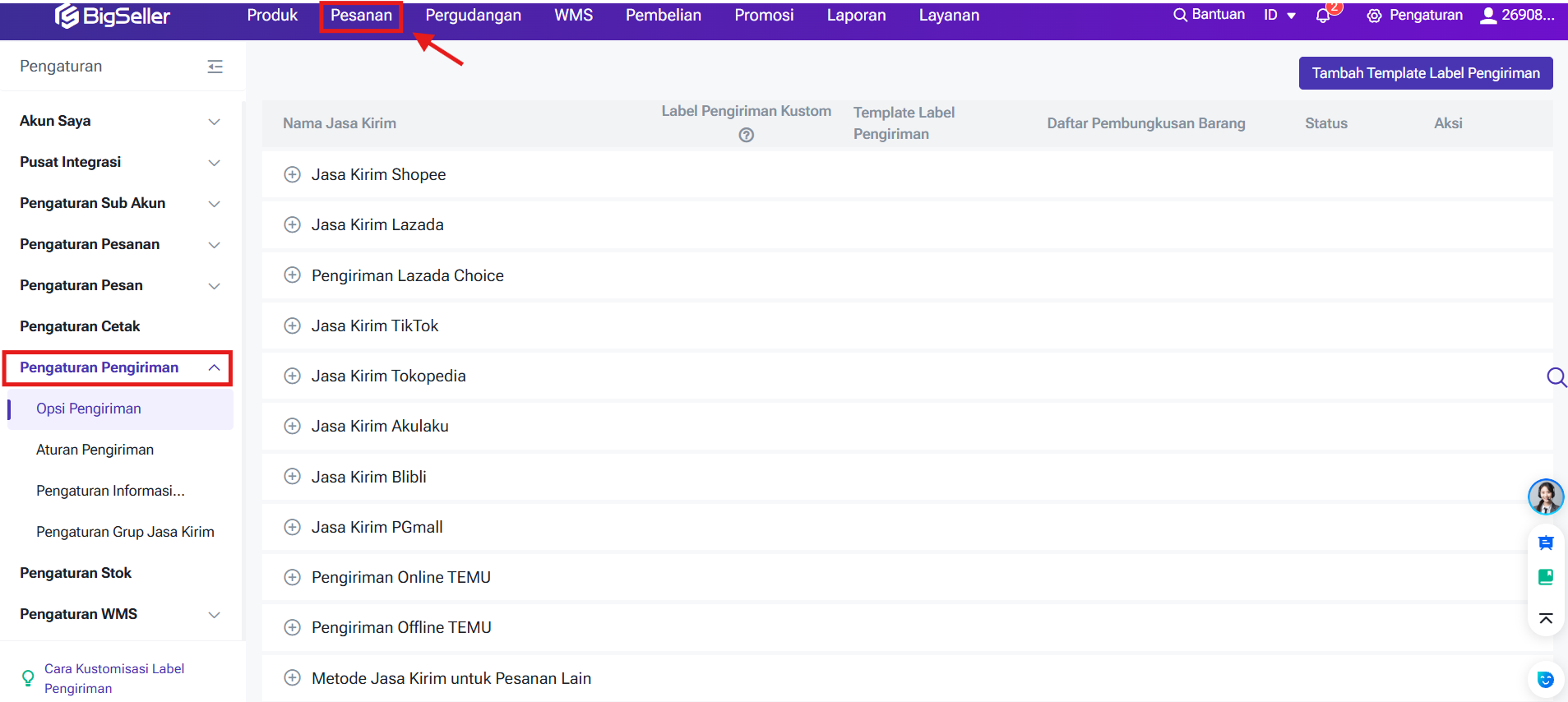Expand Jasa Kirim Shopee row

pos(292,174)
